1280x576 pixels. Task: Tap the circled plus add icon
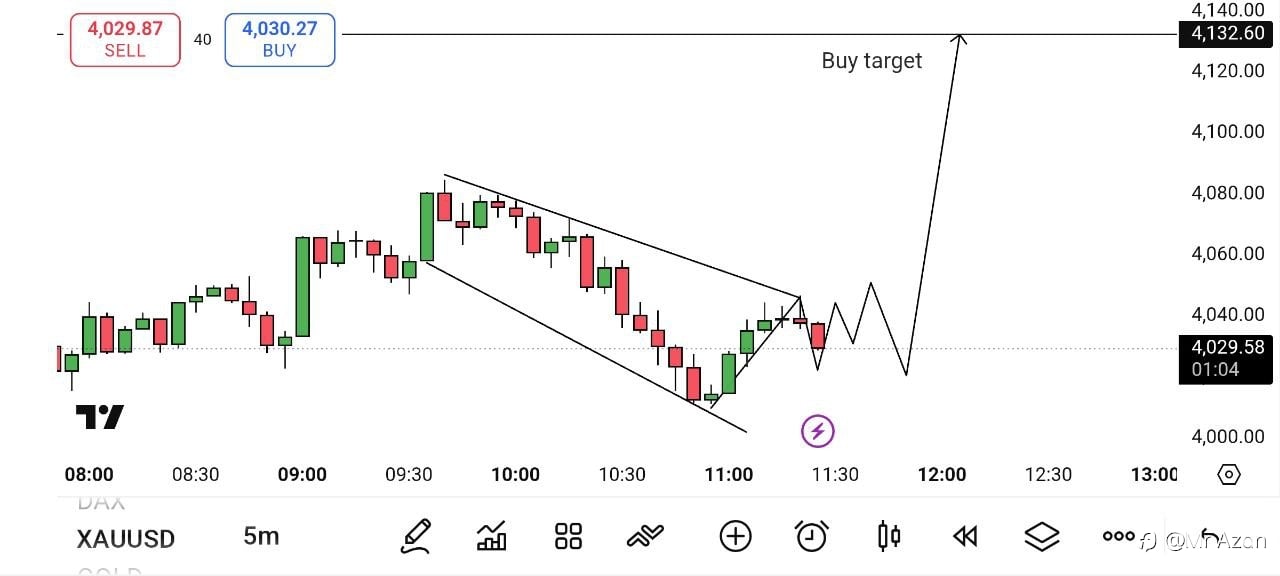click(x=735, y=537)
